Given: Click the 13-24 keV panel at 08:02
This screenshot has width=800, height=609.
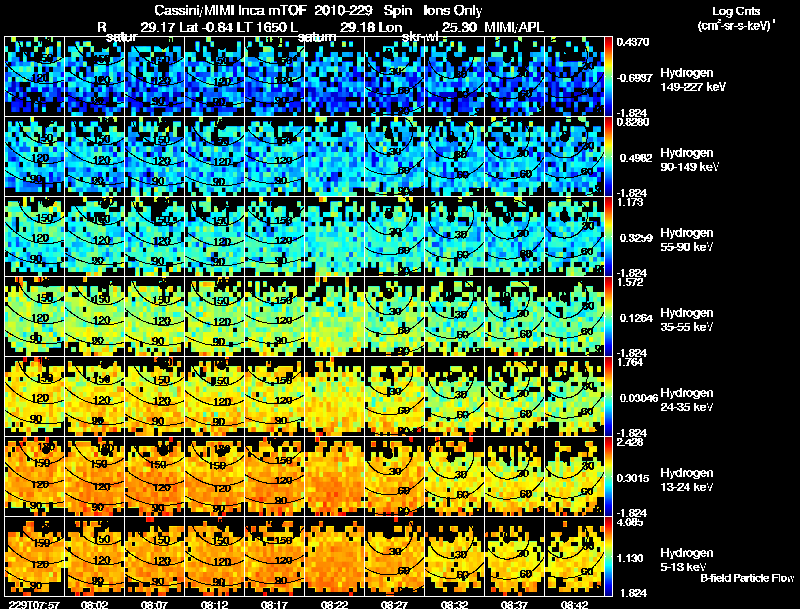Looking at the screenshot, I should (x=95, y=477).
